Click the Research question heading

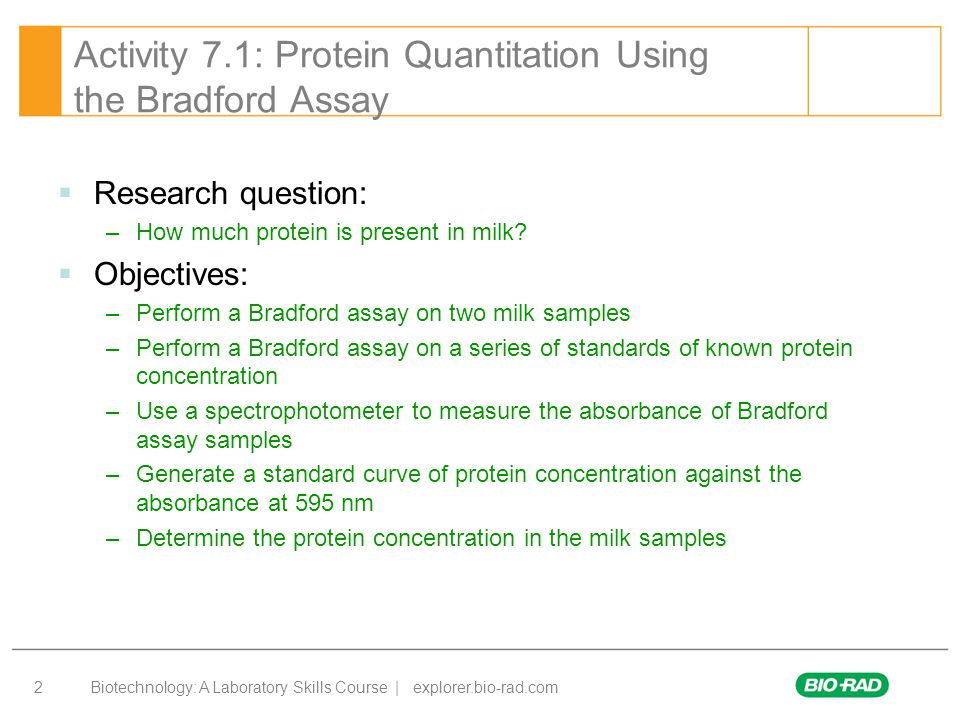[x=230, y=194]
